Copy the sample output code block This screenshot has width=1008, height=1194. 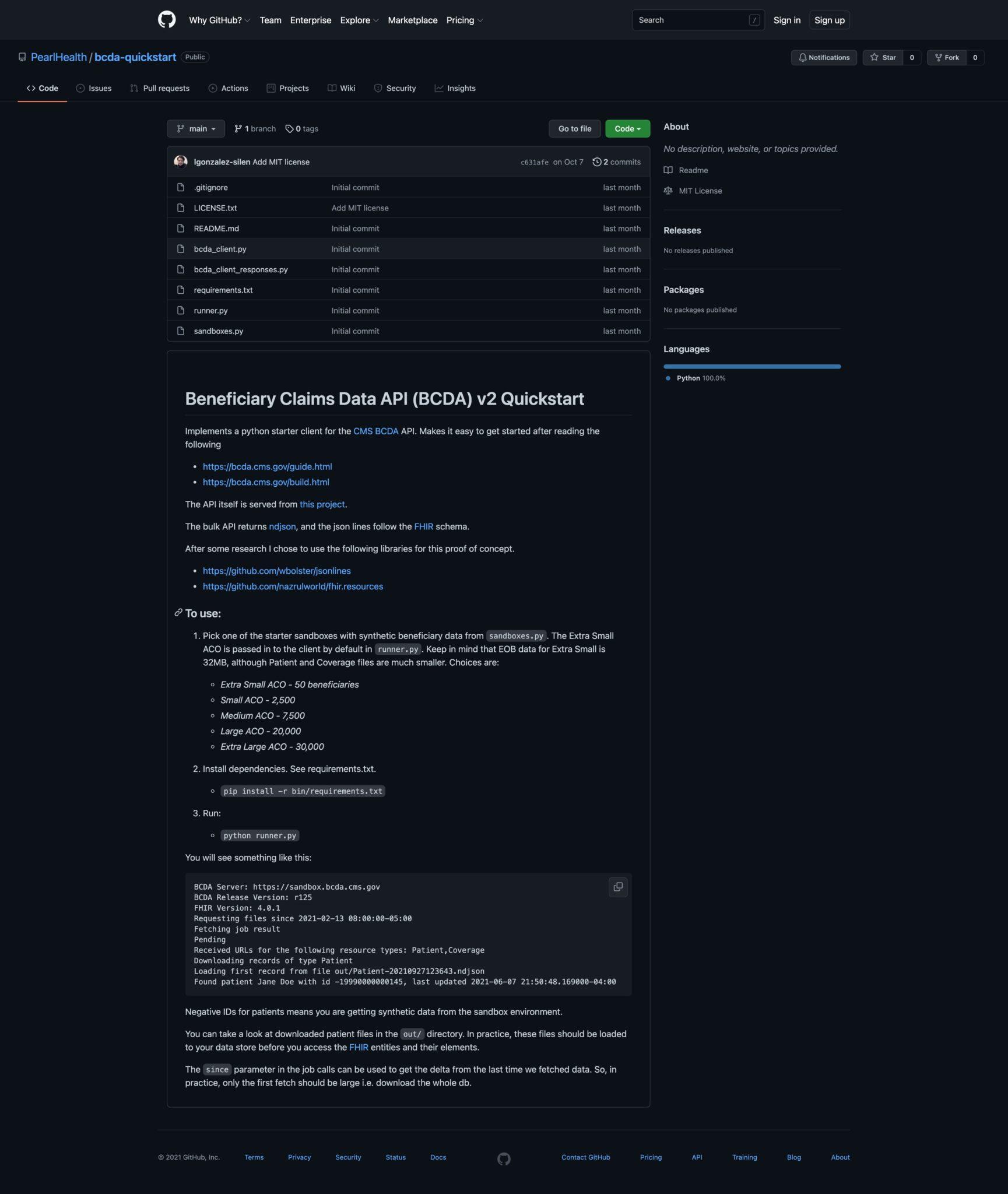618,887
